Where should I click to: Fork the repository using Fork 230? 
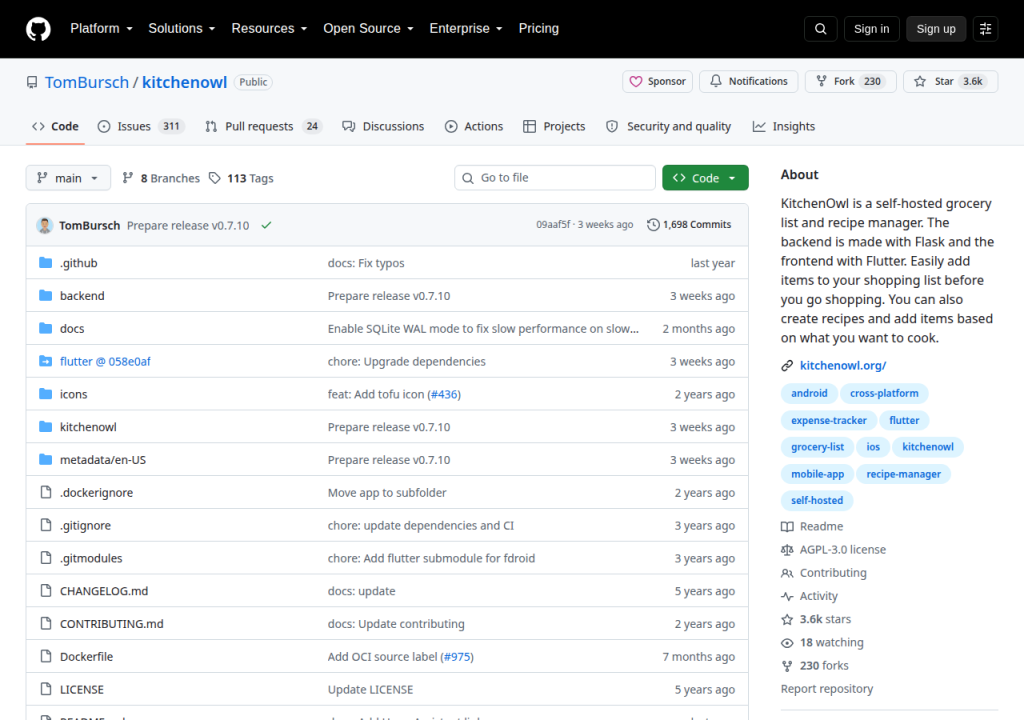(850, 82)
